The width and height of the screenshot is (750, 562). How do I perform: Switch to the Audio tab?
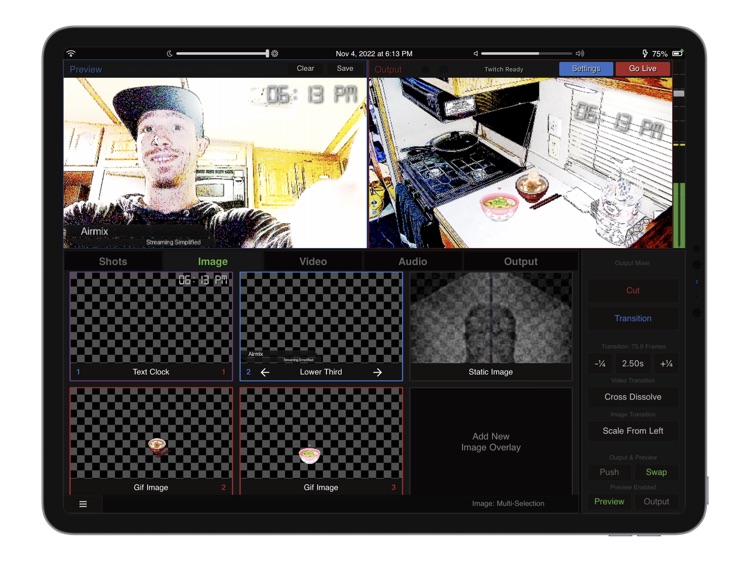[413, 262]
